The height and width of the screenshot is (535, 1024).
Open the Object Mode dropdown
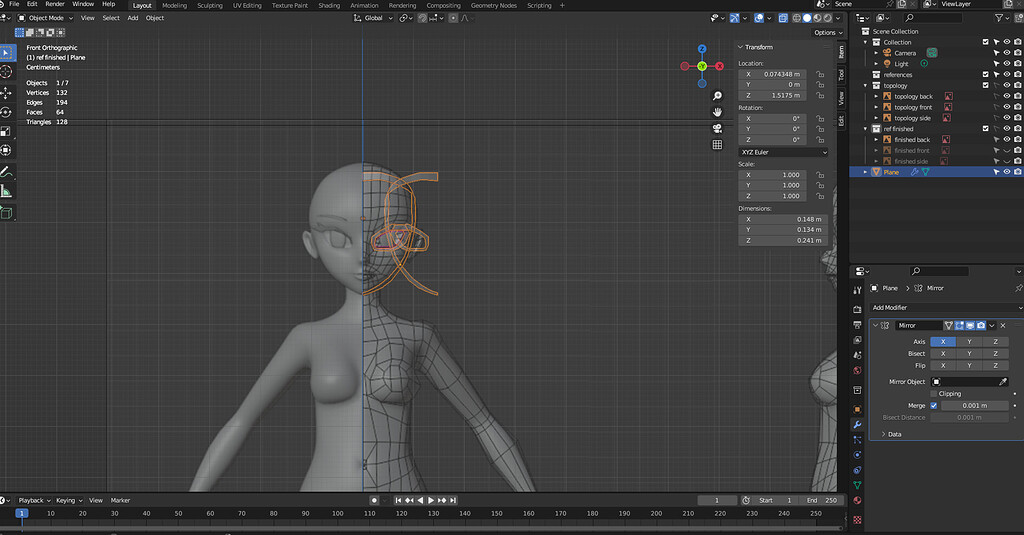tap(45, 18)
